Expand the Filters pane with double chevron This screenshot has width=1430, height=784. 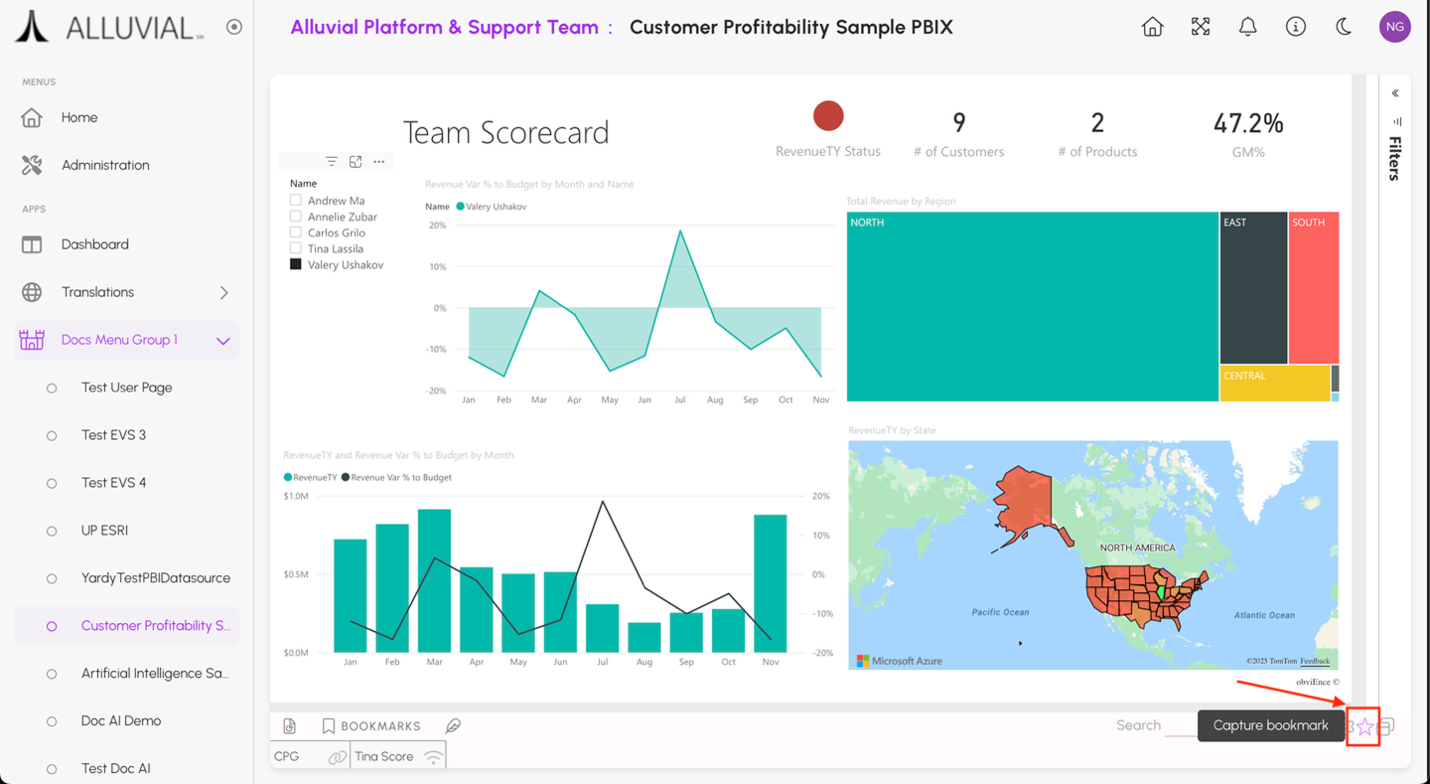[1395, 93]
